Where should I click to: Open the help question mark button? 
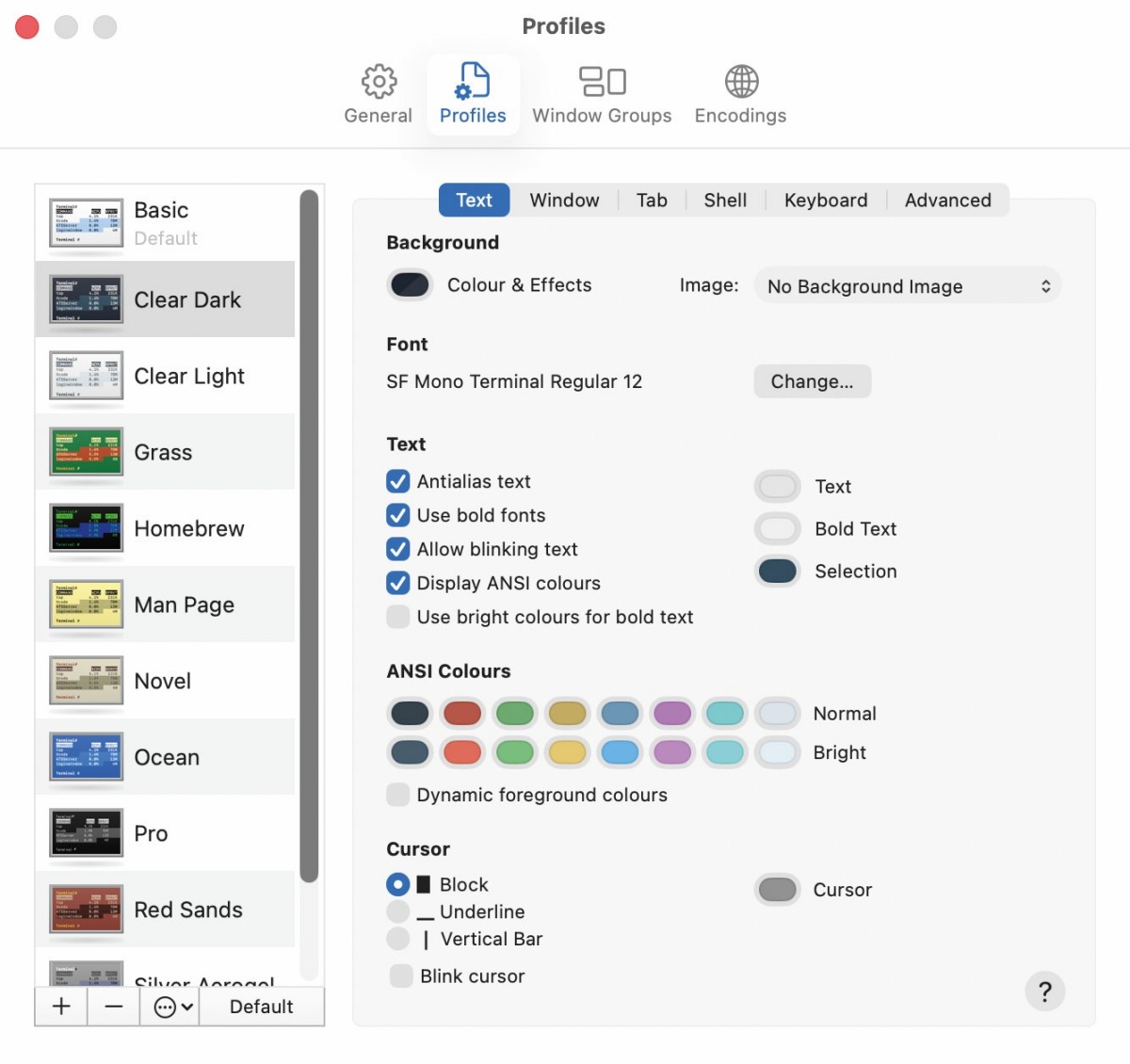1044,991
